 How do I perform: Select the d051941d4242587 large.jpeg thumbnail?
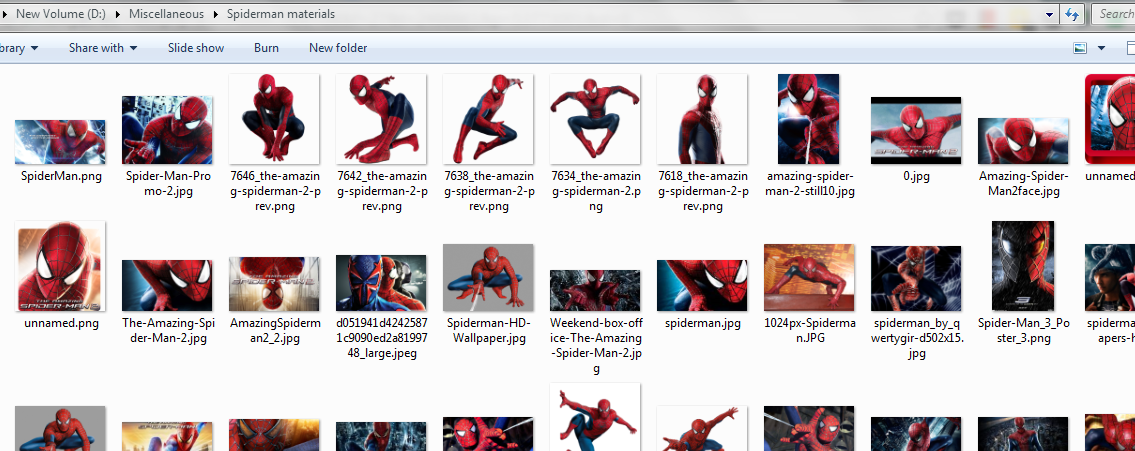(381, 283)
